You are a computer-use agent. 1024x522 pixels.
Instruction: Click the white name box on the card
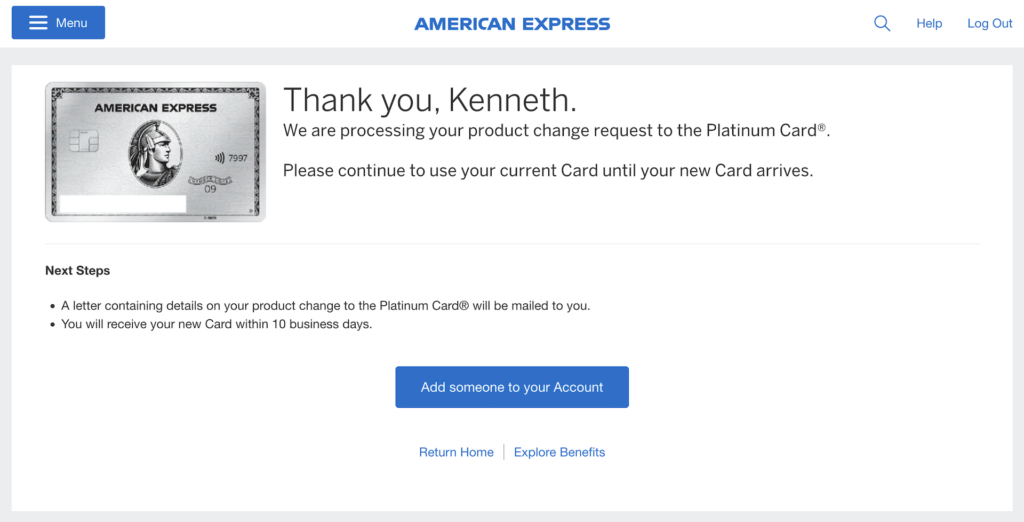click(x=122, y=203)
